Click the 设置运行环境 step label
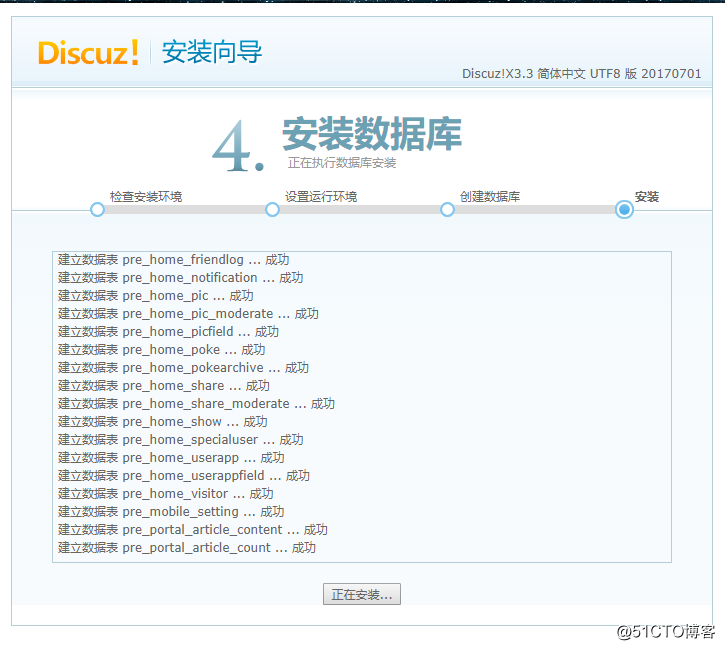This screenshot has height=650, width=725. (x=321, y=196)
